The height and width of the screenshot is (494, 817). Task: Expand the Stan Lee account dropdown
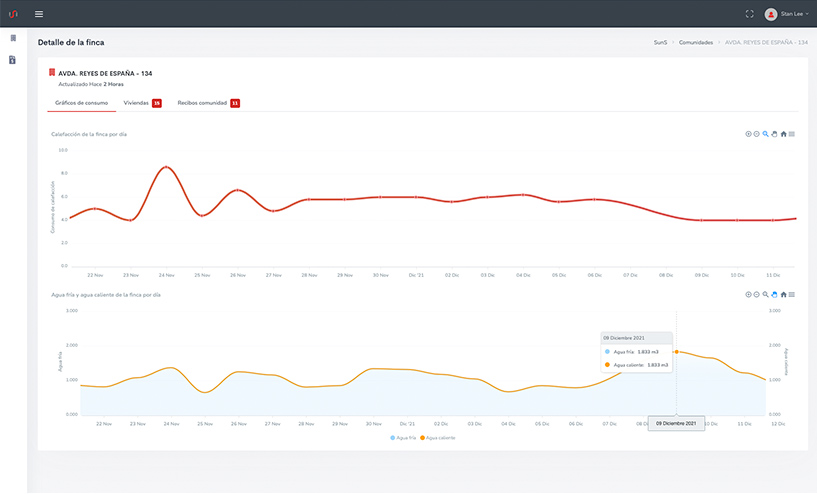point(795,14)
